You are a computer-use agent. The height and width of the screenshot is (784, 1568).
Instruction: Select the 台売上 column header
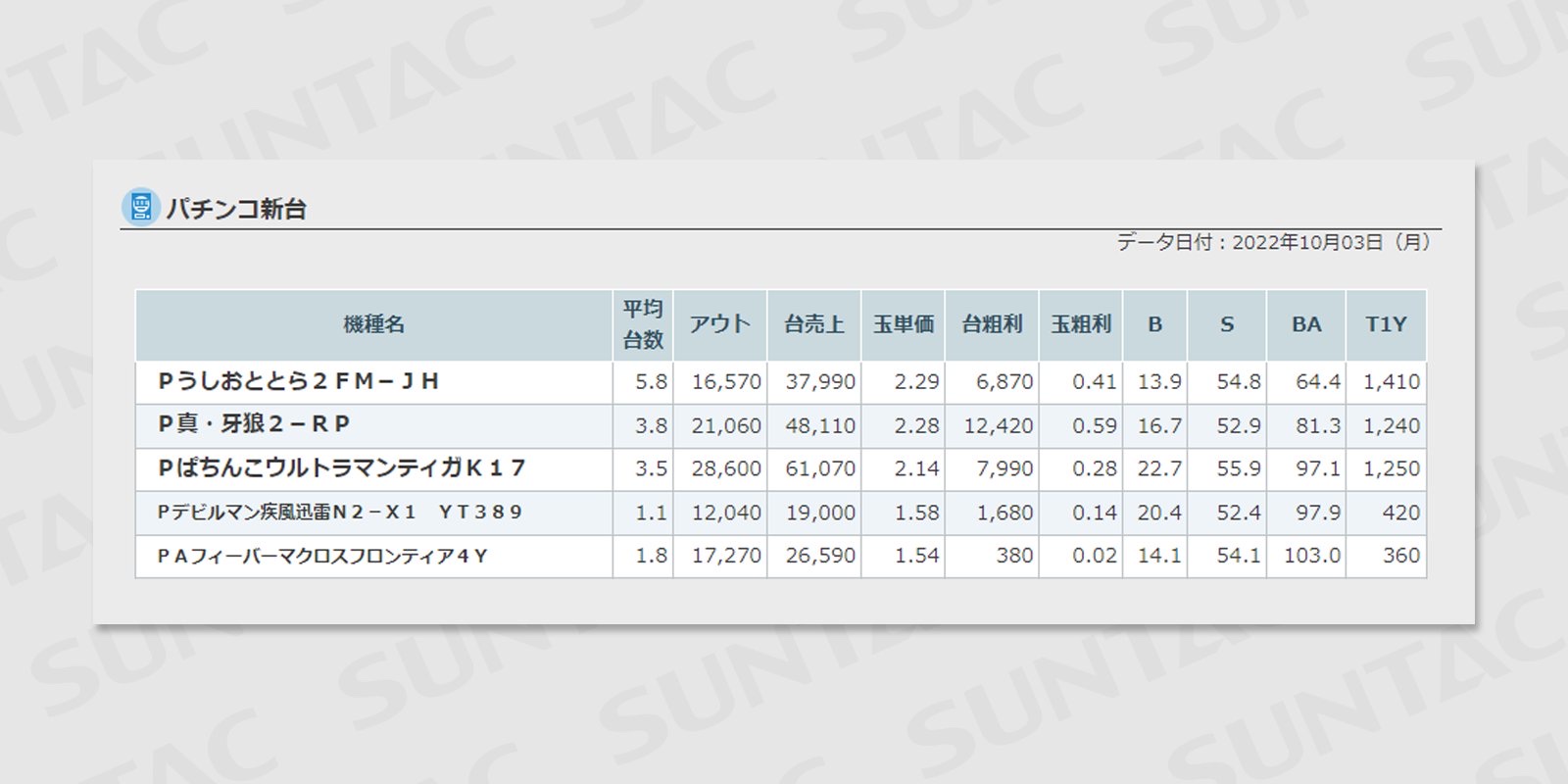[814, 324]
